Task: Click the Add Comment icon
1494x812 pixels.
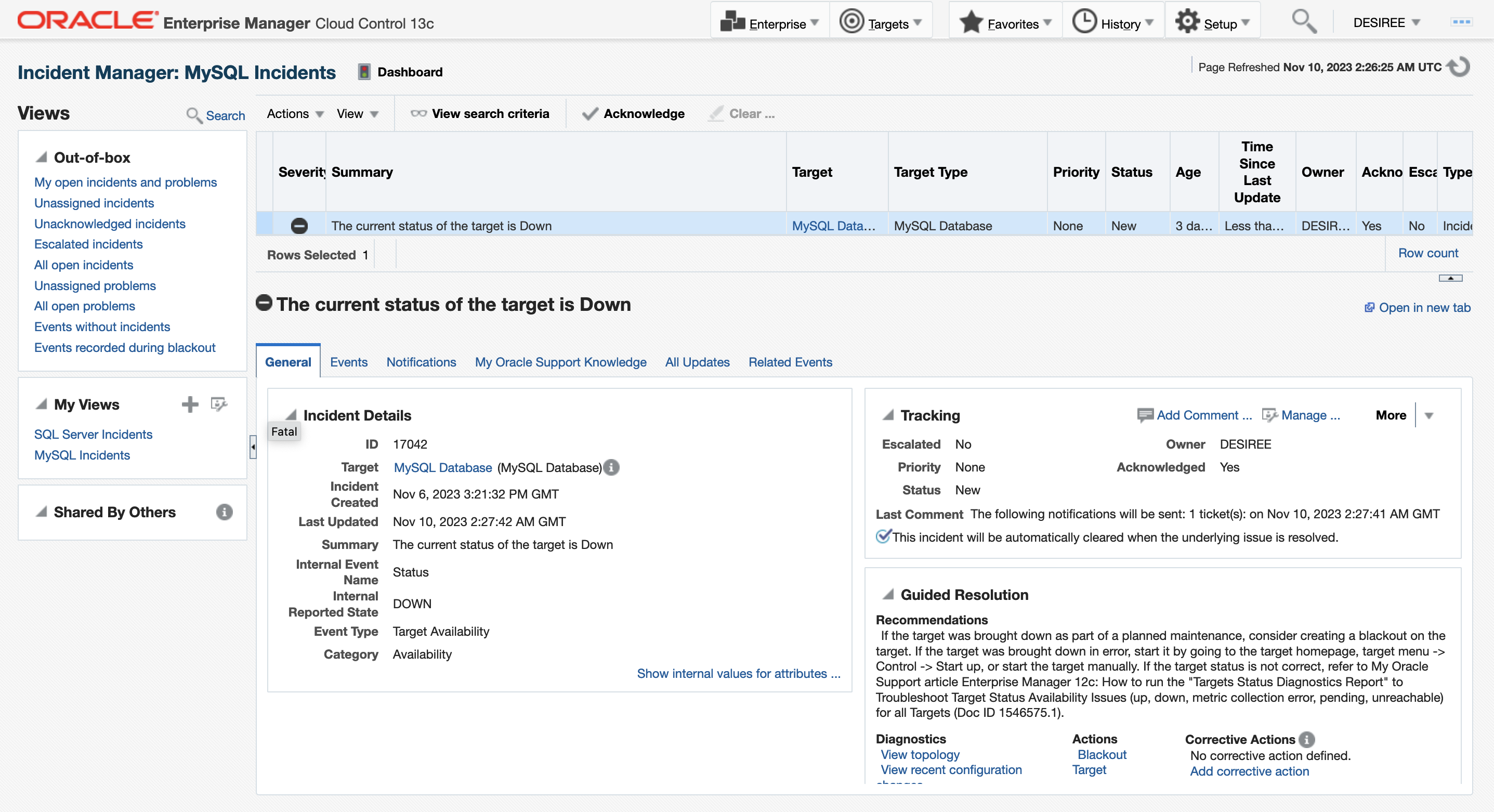Action: tap(1145, 415)
